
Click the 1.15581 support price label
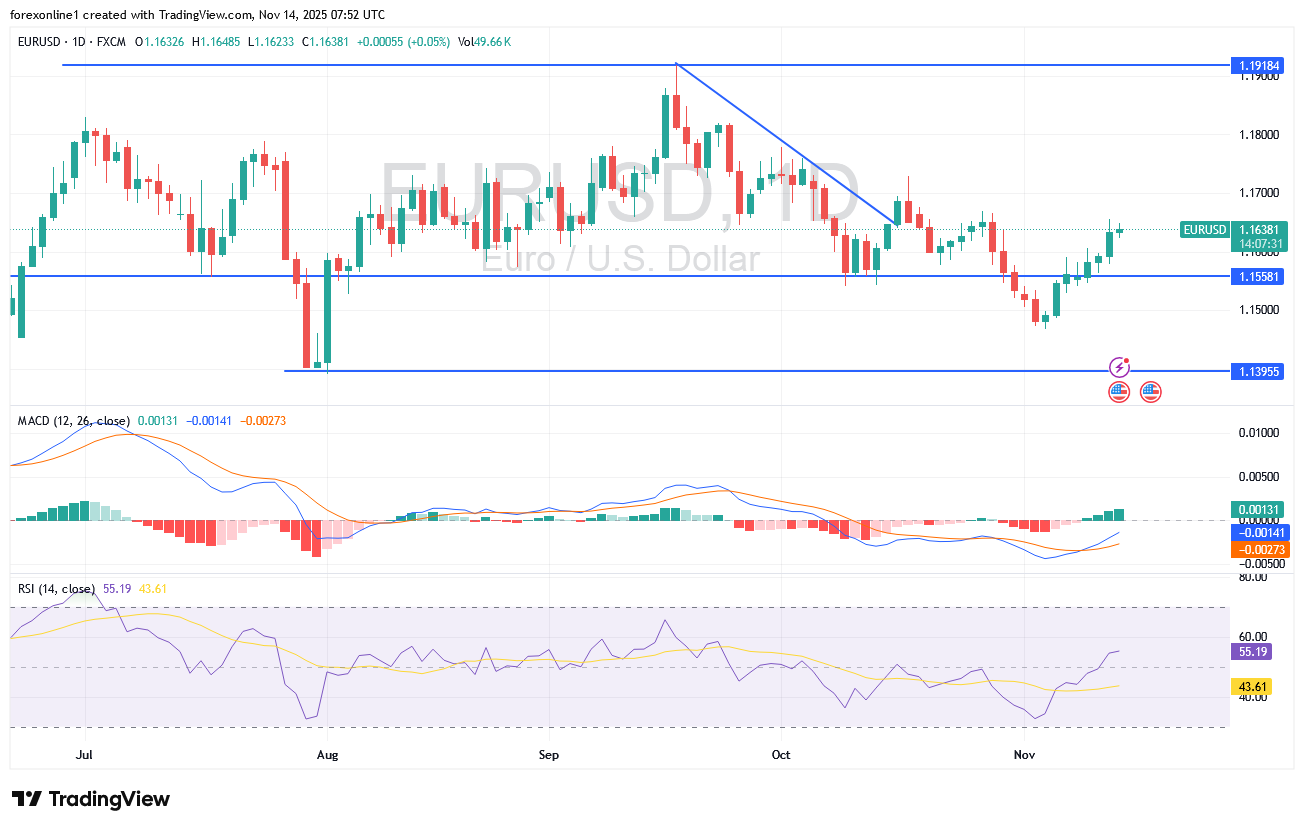(1258, 277)
